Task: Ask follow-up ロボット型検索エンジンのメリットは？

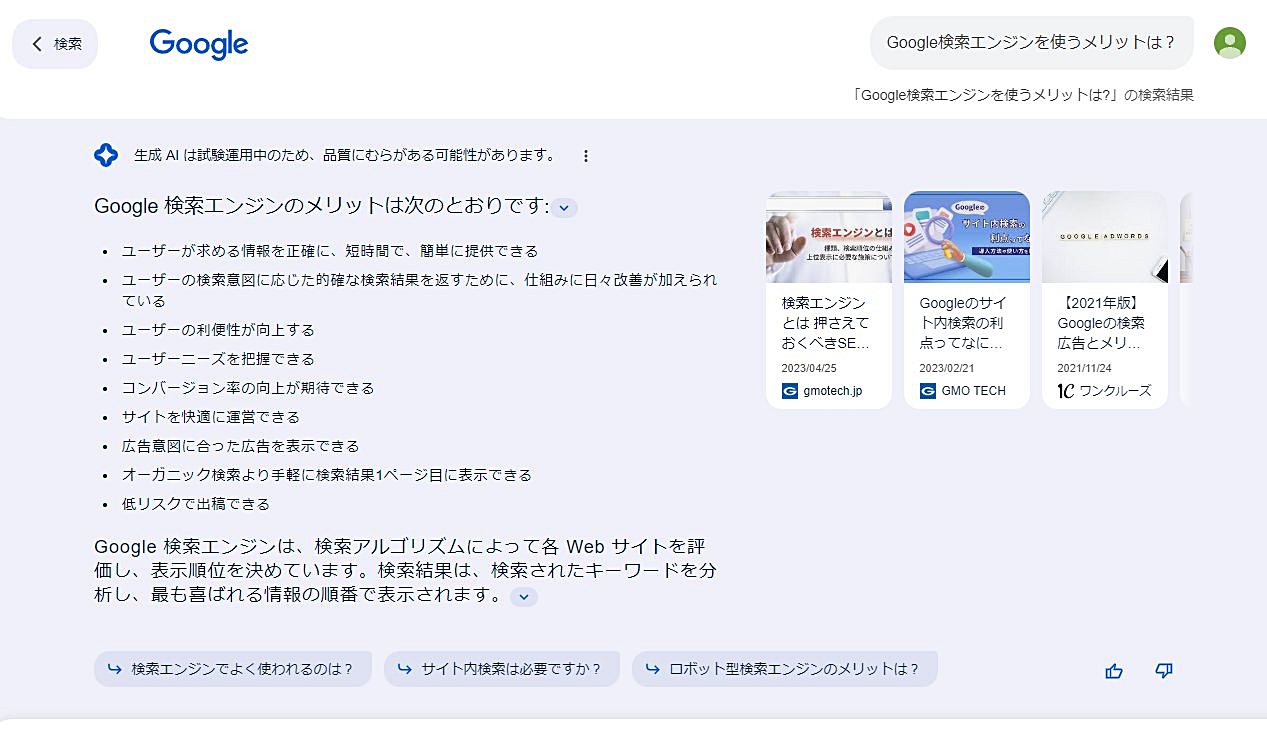Action: [x=785, y=669]
